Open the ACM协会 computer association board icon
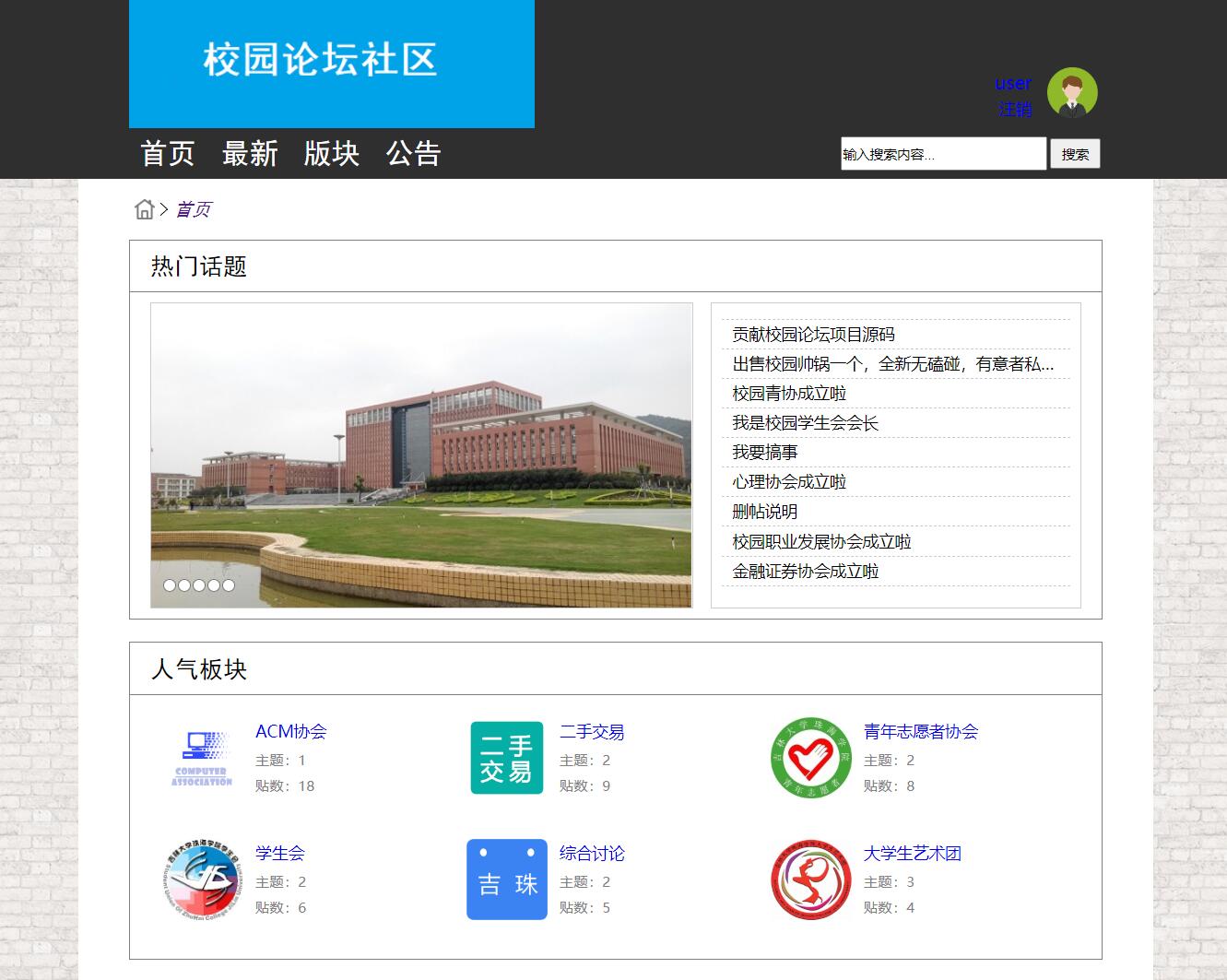 click(204, 756)
